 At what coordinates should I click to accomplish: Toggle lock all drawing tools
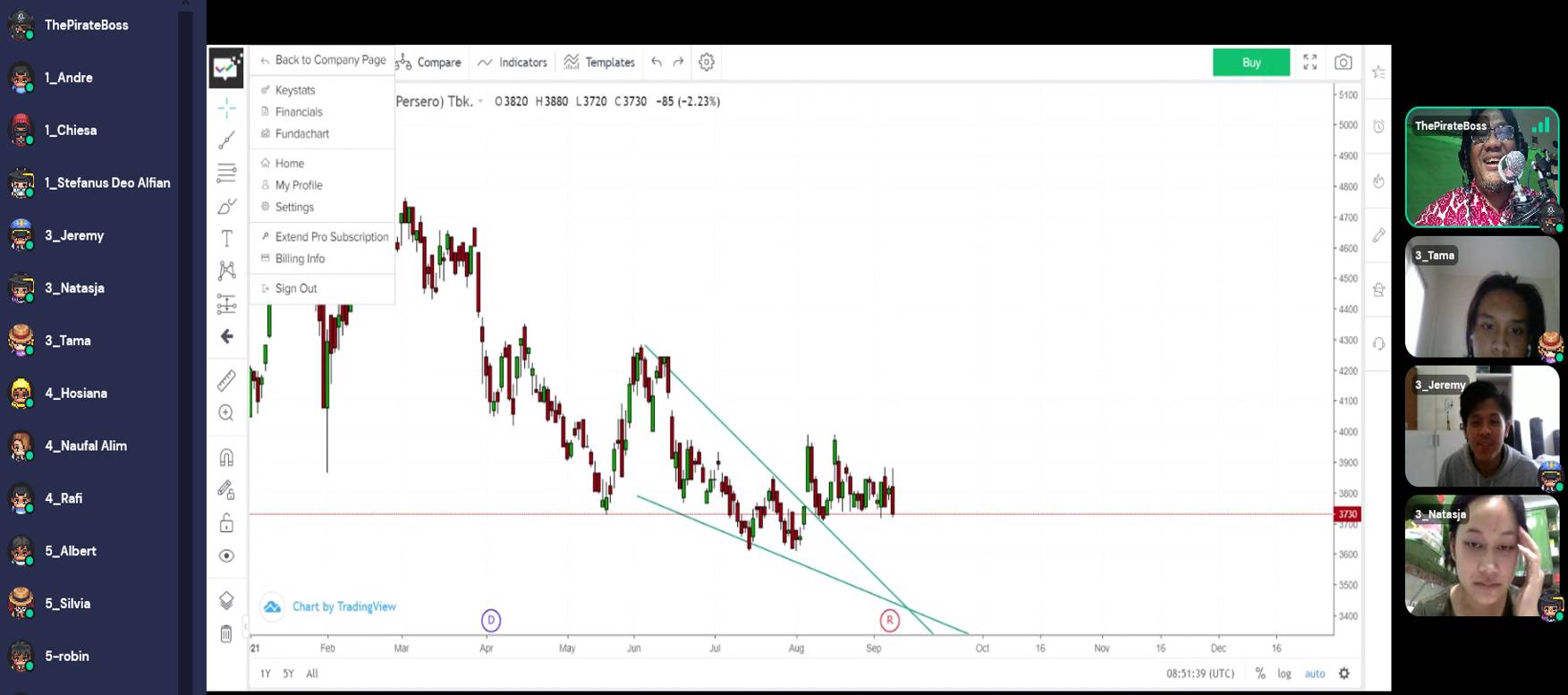(x=227, y=523)
